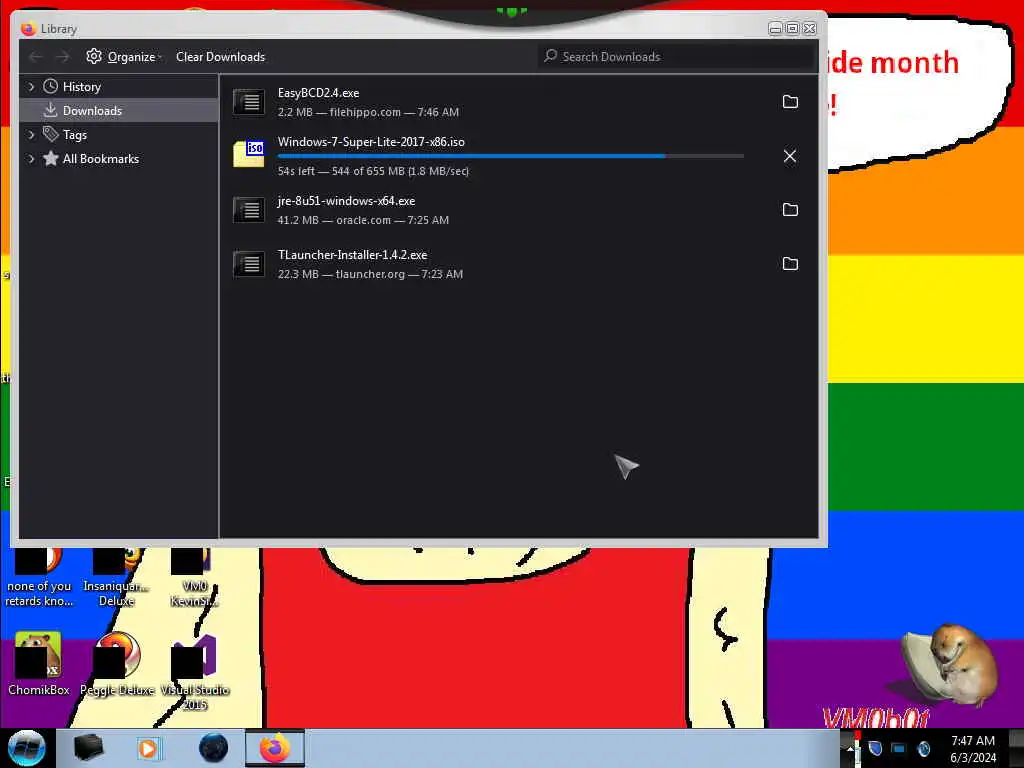Viewport: 1024px width, 768px height.
Task: Select the TLauncher-Installer-1.4.2.exe file name
Action: [x=352, y=255]
